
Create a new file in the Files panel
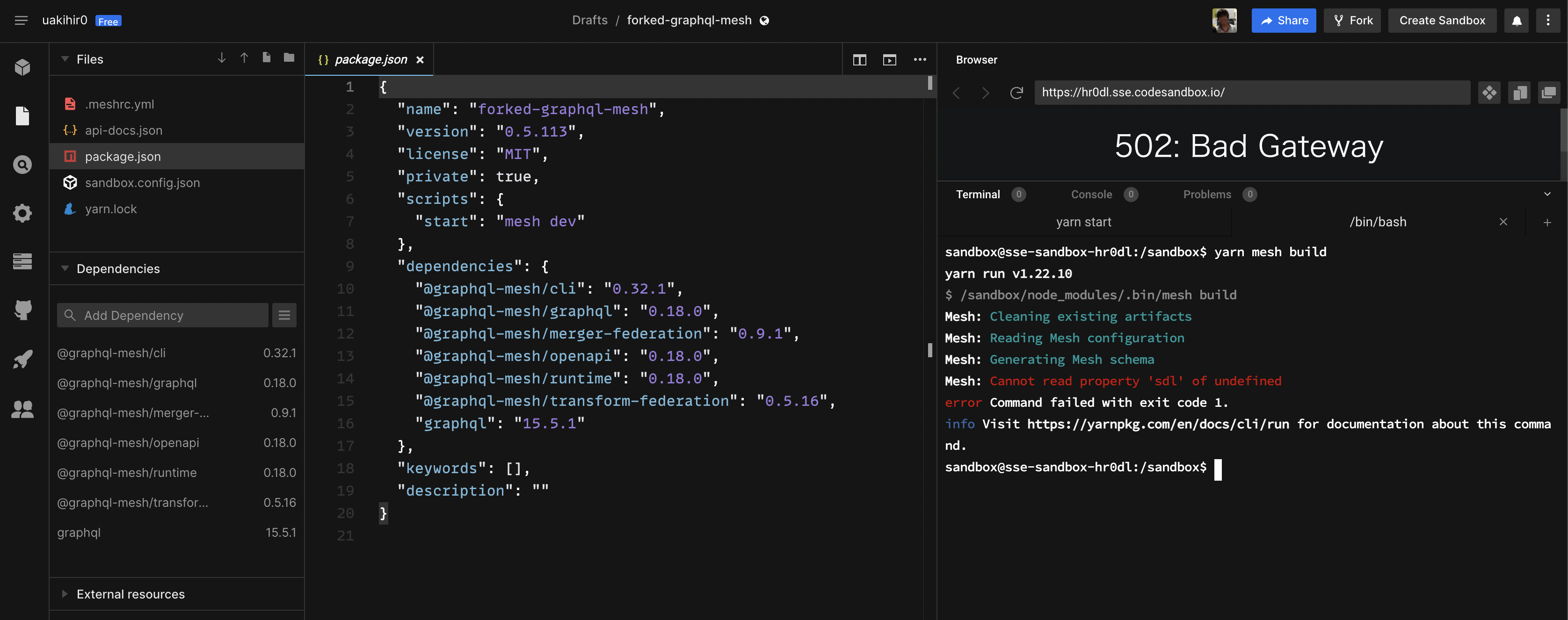coord(266,58)
